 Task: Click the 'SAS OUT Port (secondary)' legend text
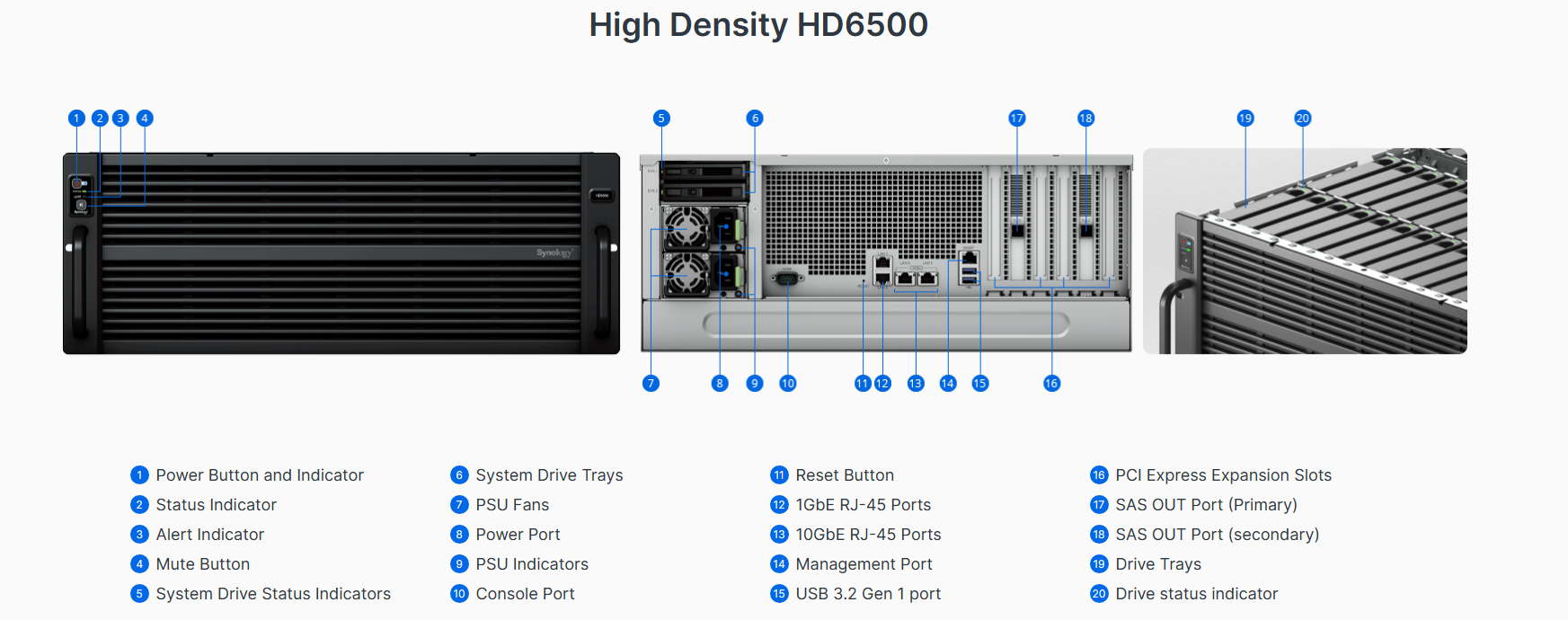click(1218, 535)
